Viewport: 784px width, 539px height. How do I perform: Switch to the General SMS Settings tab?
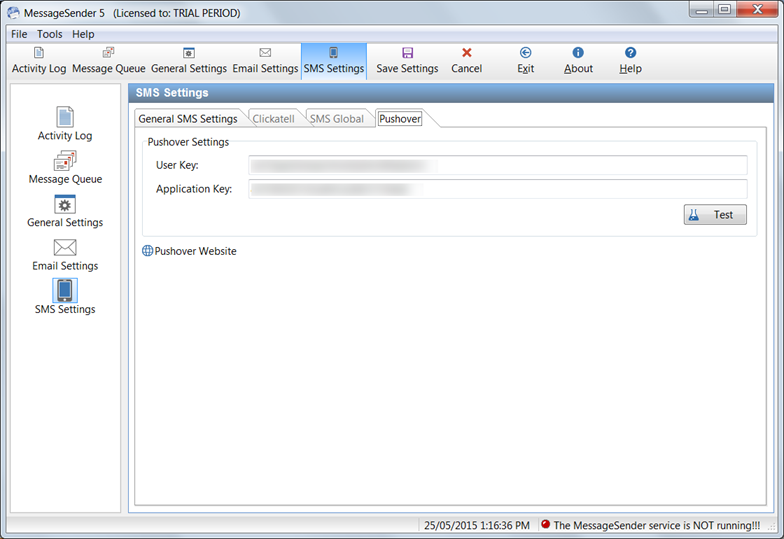tap(188, 118)
